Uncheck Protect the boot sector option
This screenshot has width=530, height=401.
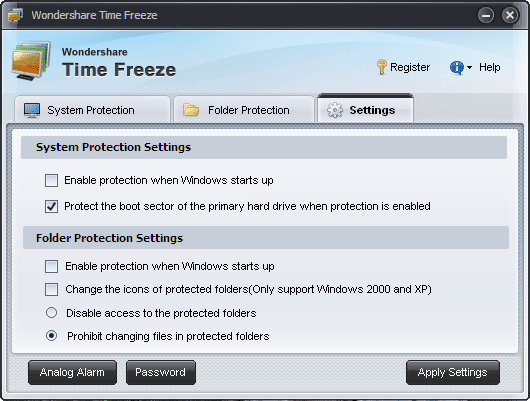(51, 206)
